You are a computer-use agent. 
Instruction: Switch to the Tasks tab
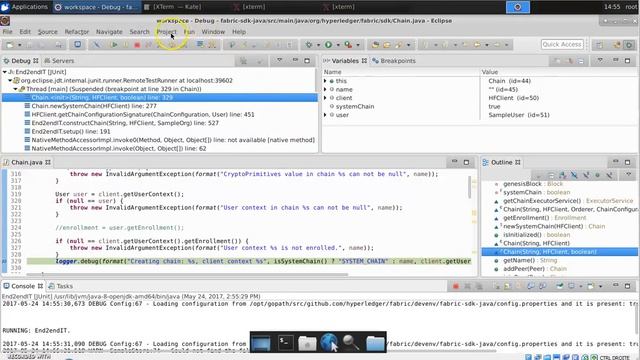point(60,286)
